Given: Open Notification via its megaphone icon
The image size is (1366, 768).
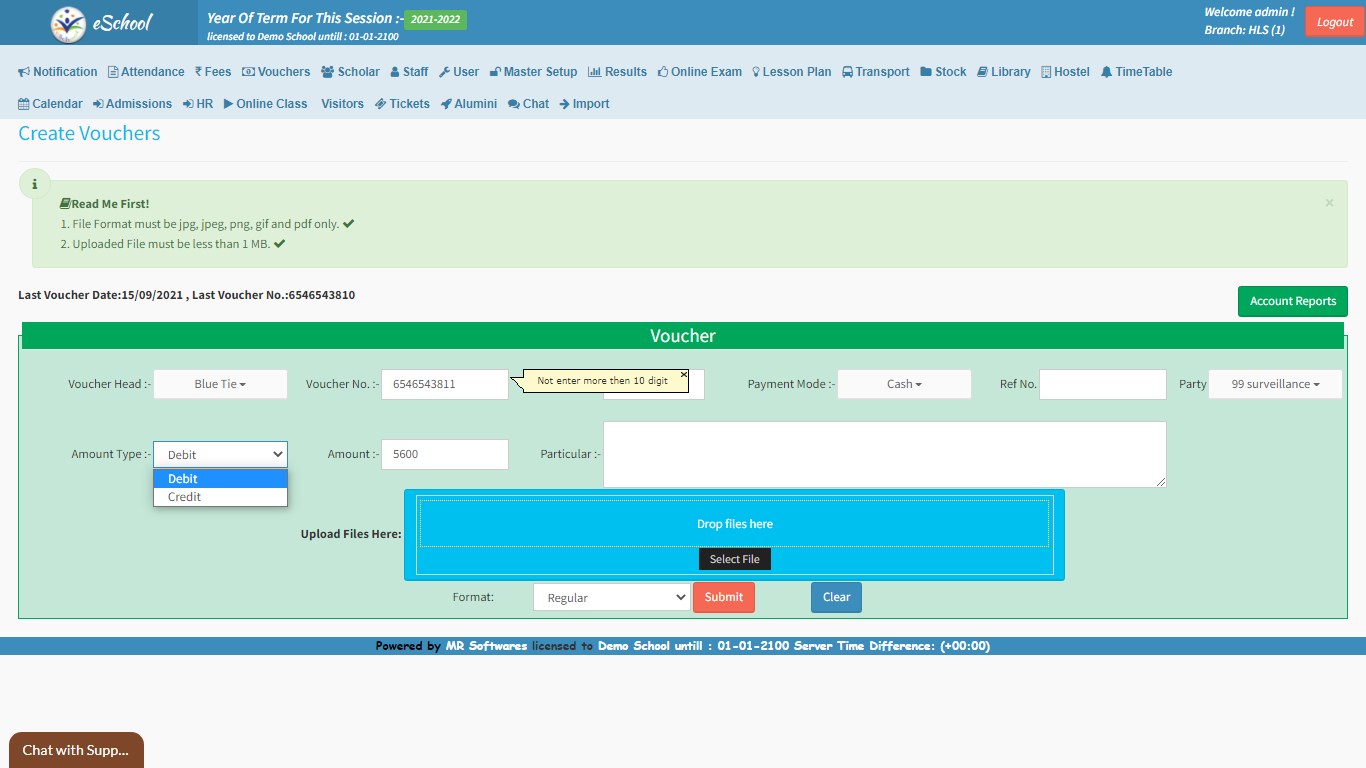Looking at the screenshot, I should [24, 72].
